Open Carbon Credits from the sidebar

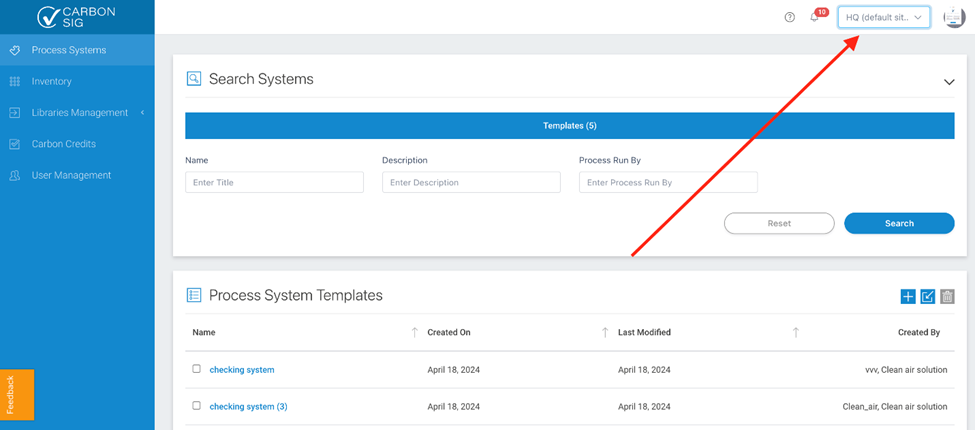[x=64, y=144]
